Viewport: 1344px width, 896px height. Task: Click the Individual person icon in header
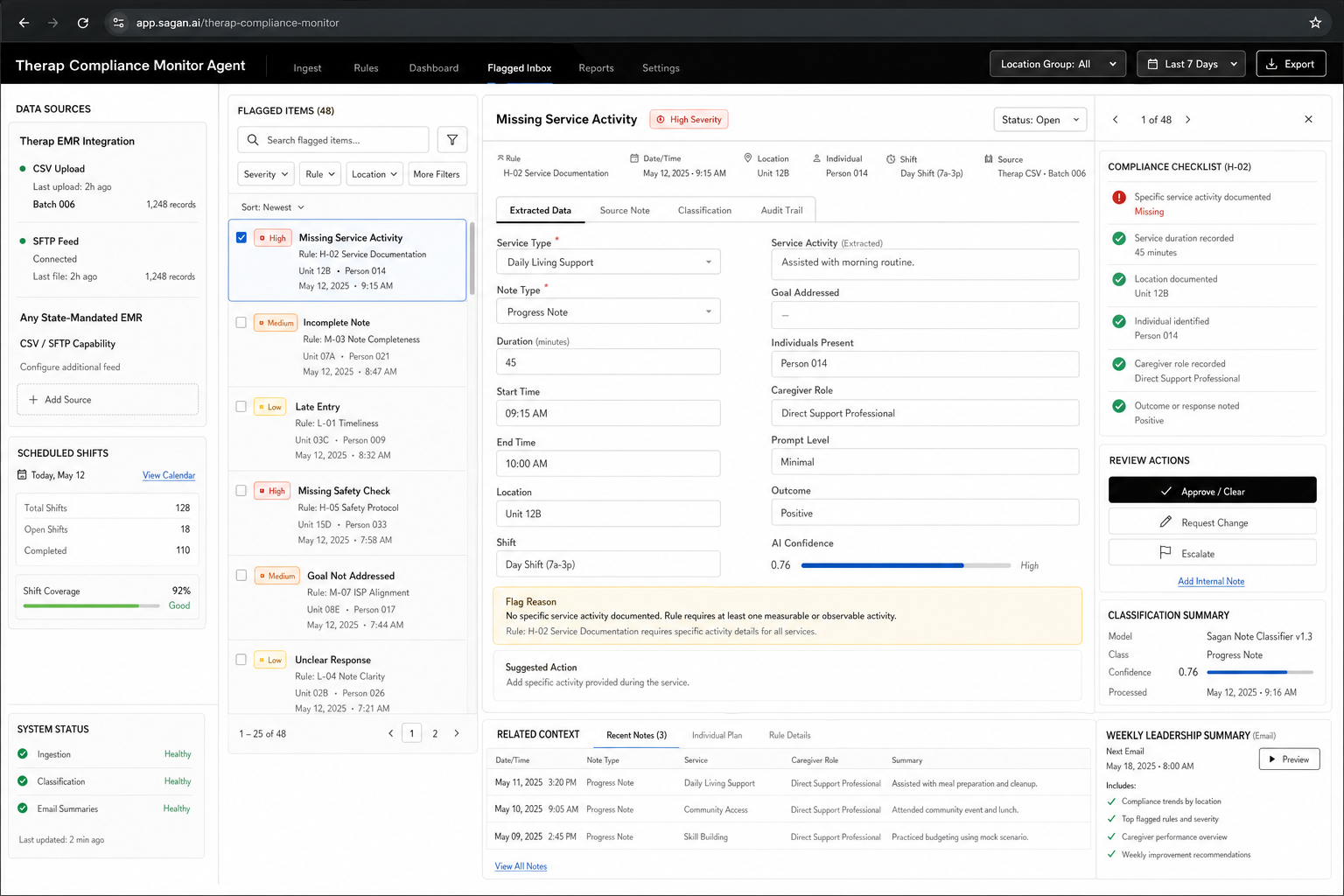[817, 158]
